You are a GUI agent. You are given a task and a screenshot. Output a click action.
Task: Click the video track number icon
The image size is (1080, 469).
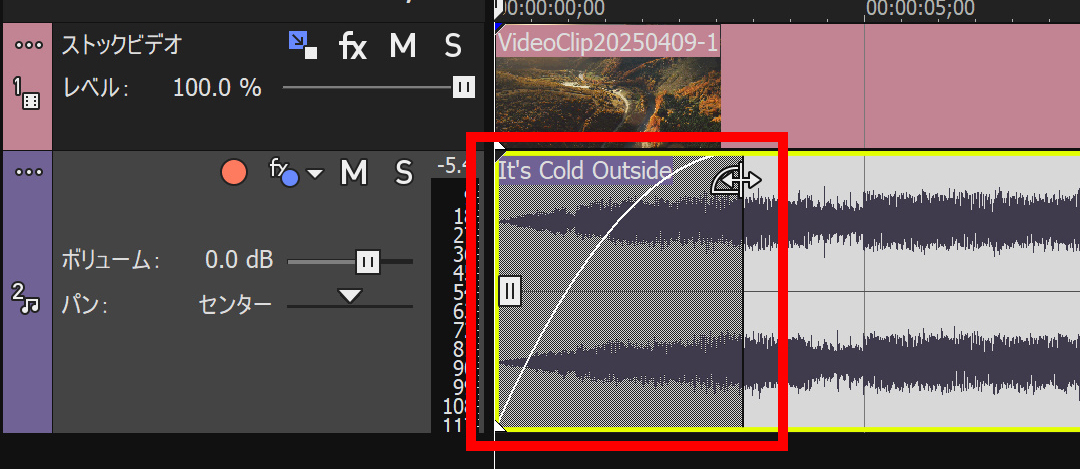coord(27,94)
